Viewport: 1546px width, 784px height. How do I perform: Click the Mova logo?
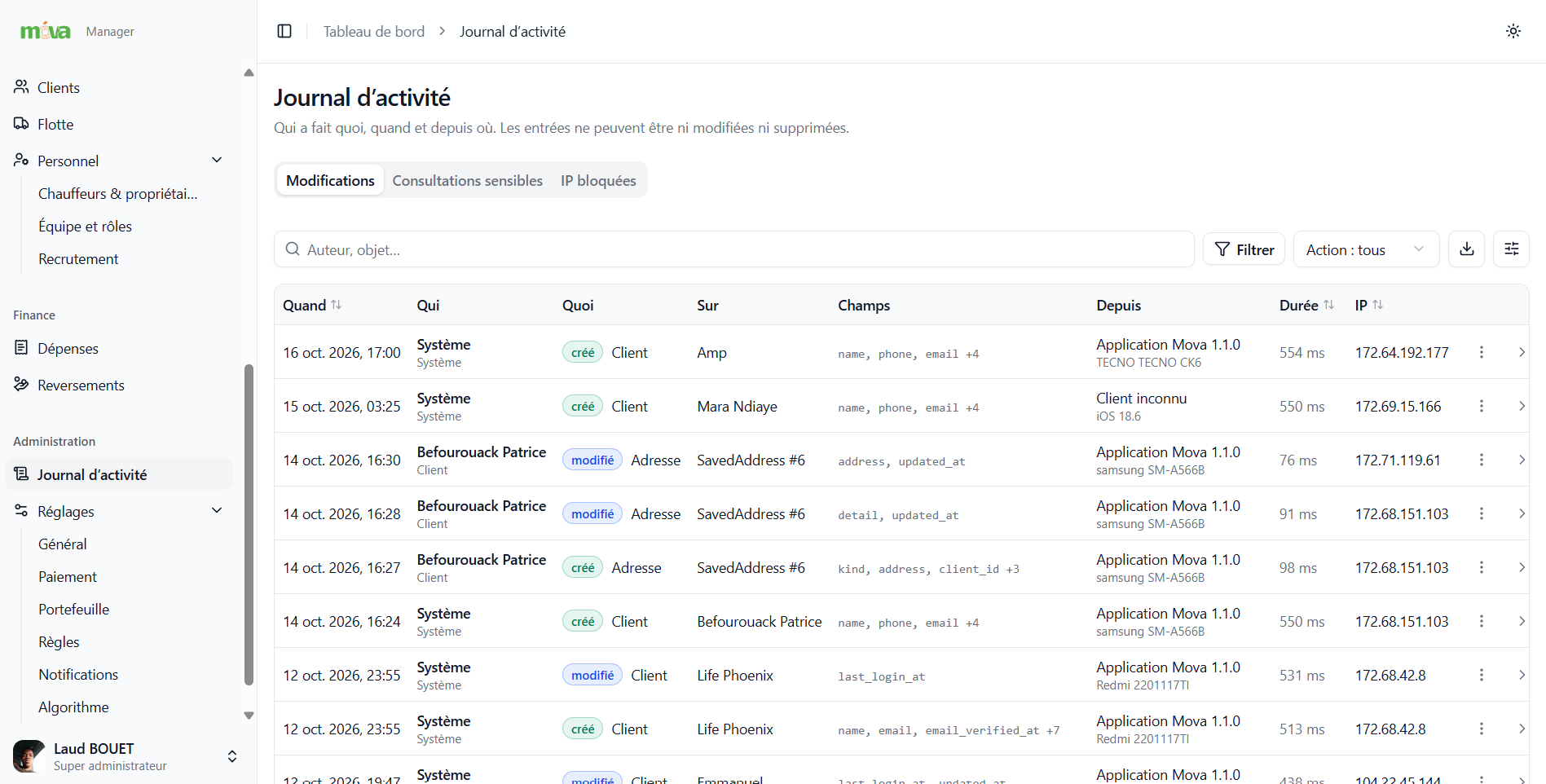(x=46, y=31)
